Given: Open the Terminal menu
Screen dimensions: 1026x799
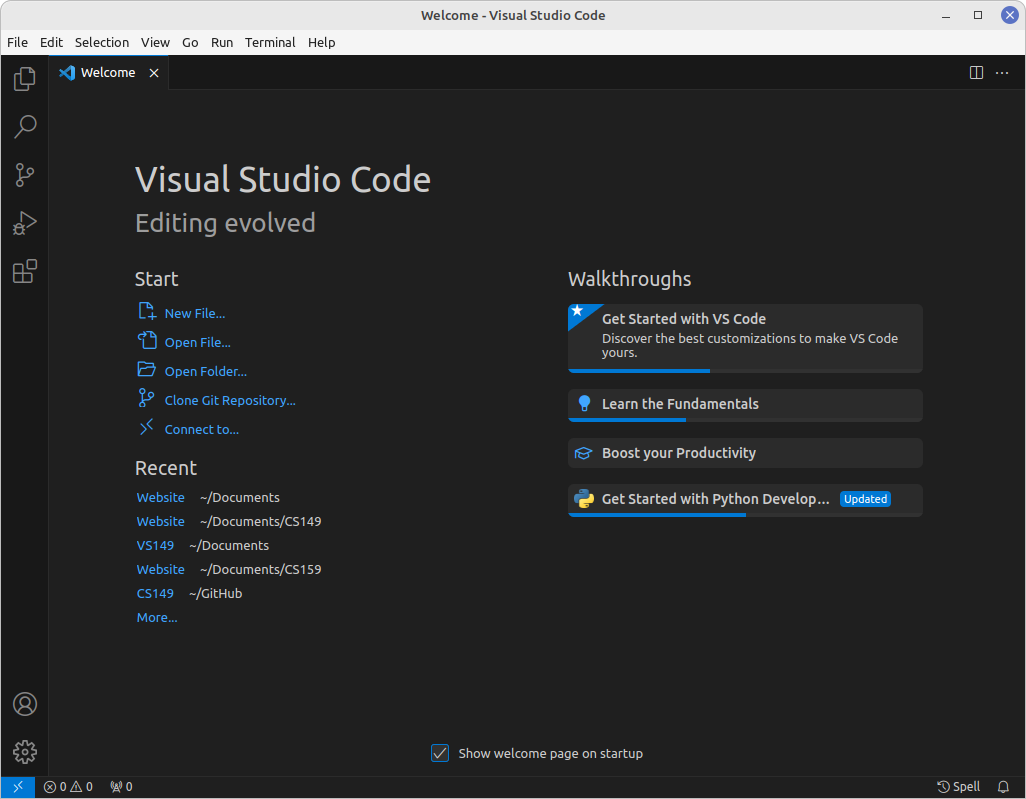Looking at the screenshot, I should click(x=269, y=42).
